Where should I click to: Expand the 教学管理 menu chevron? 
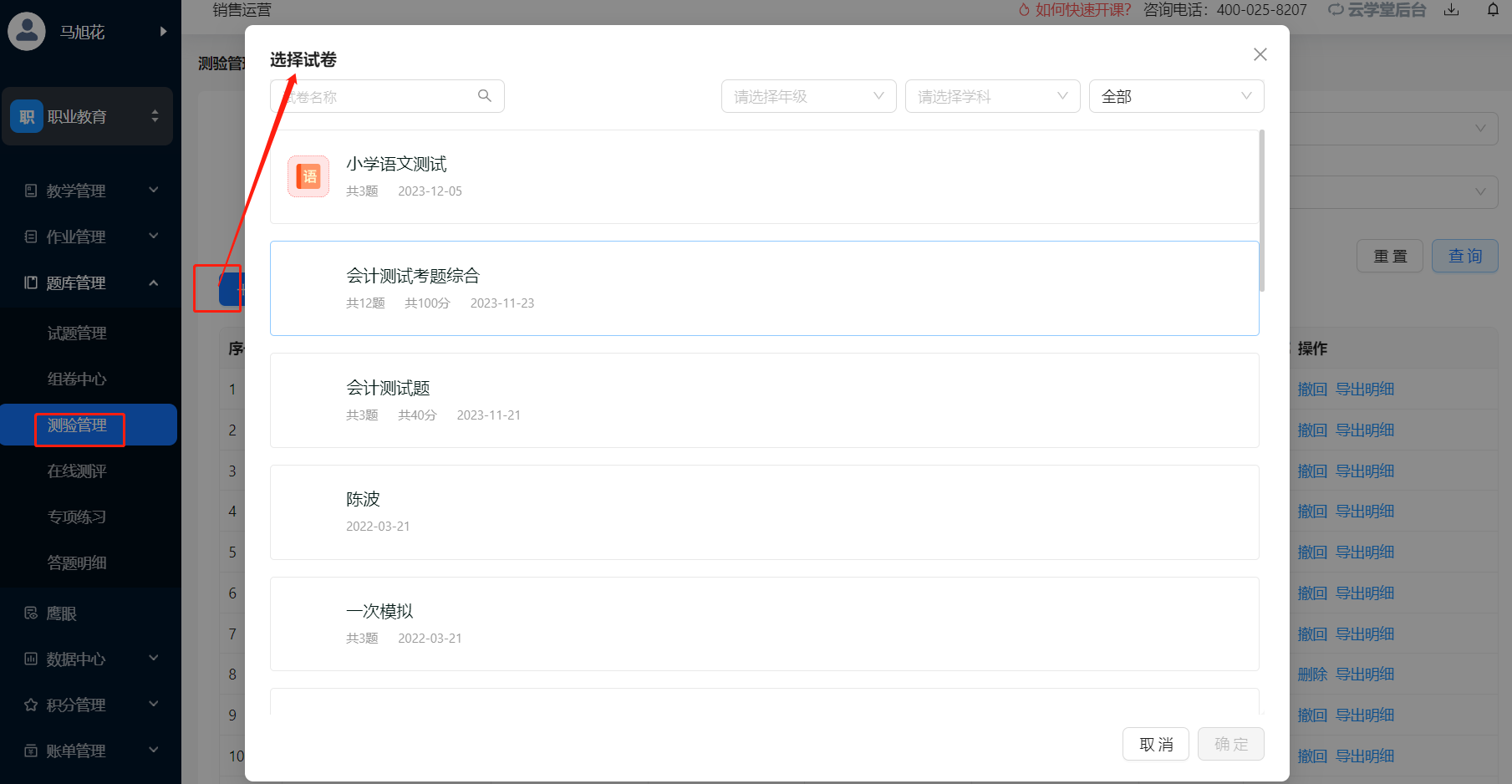point(154,191)
